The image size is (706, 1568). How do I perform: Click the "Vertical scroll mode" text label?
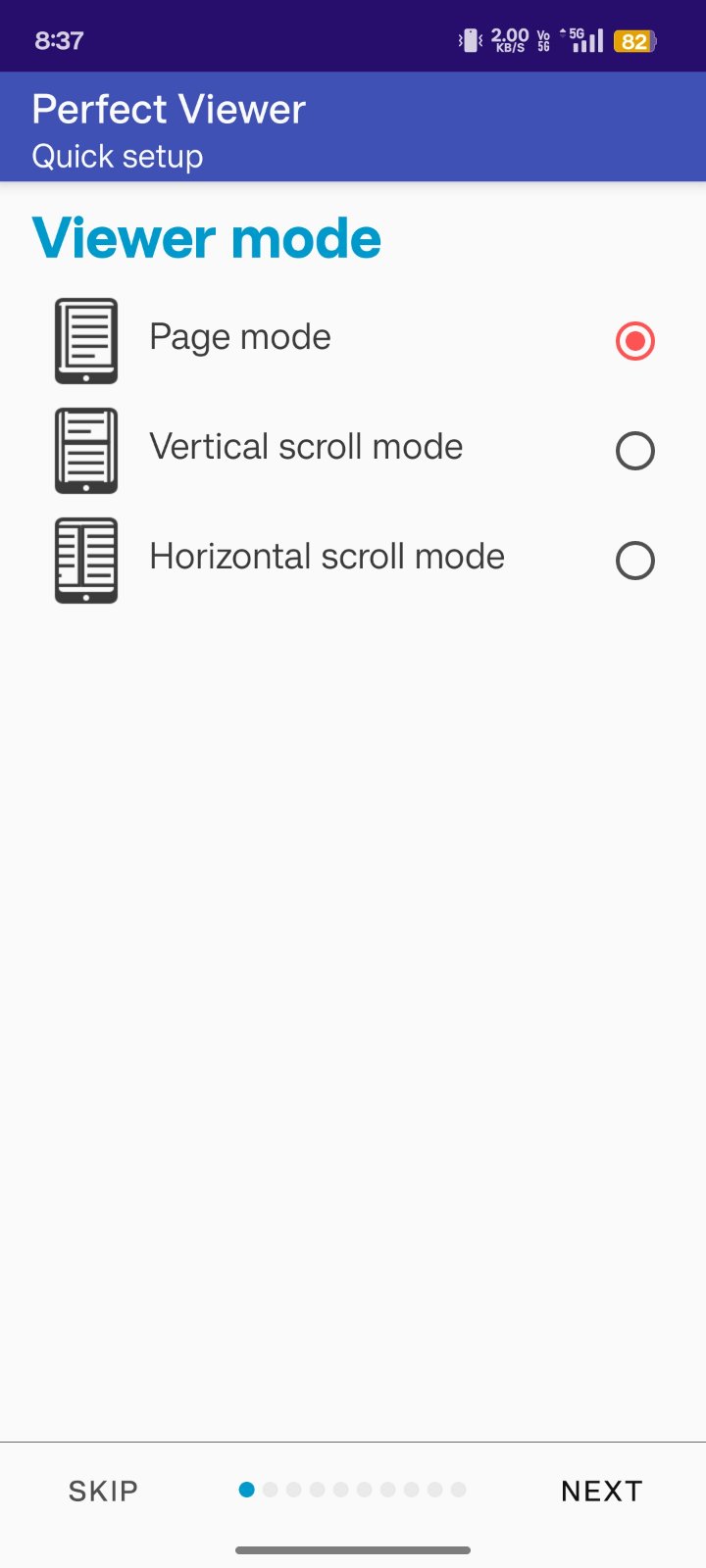click(x=306, y=447)
